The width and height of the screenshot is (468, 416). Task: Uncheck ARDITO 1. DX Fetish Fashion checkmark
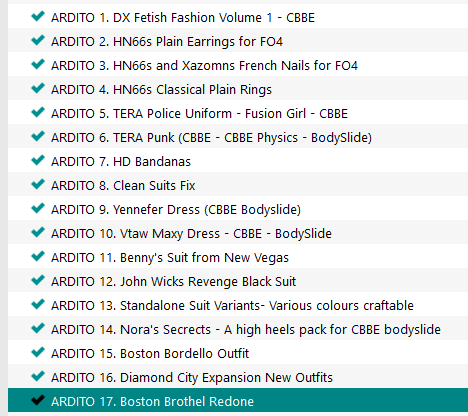[38, 16]
